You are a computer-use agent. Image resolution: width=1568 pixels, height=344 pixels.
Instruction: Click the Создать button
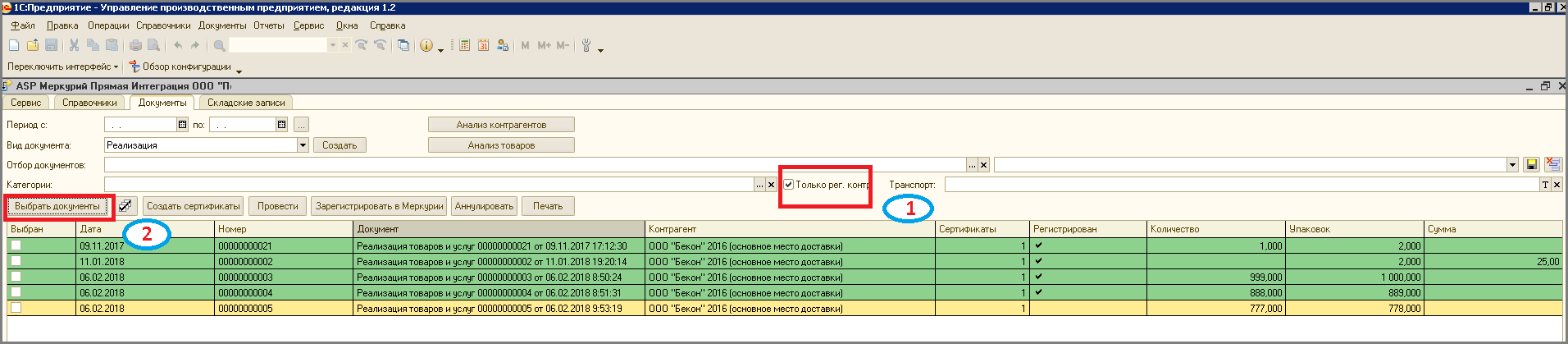[x=340, y=145]
